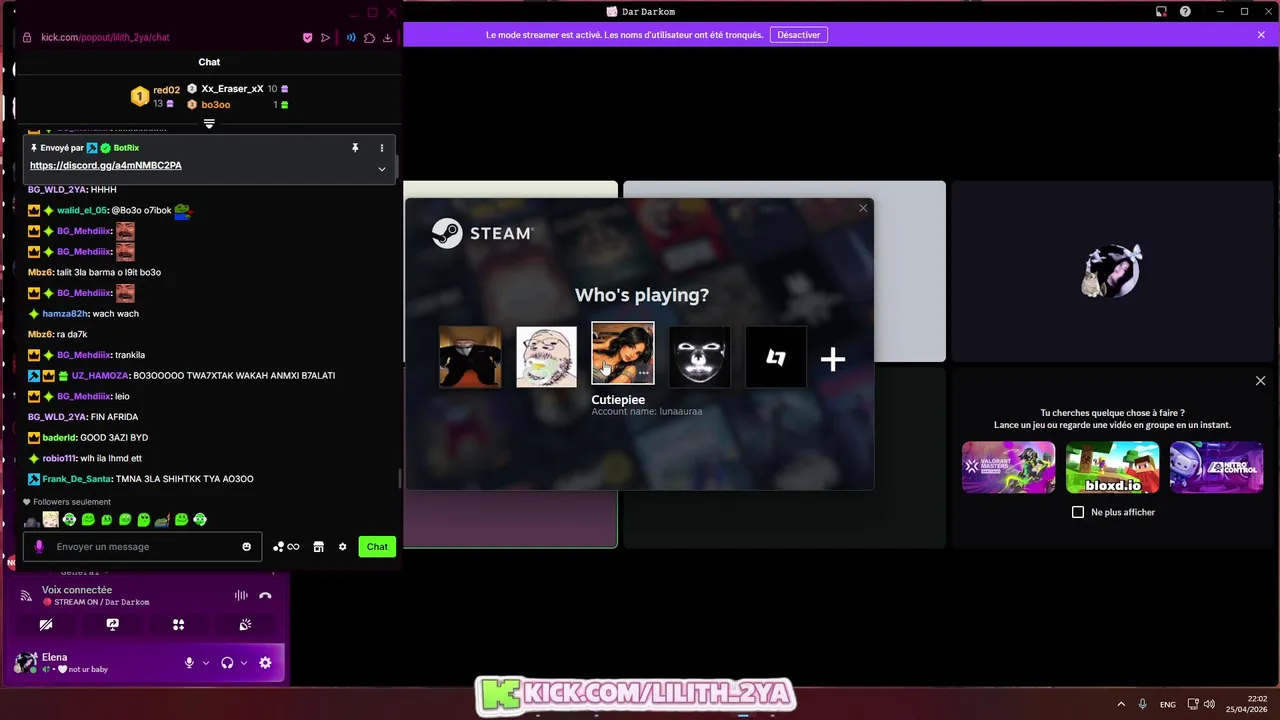Click bo3oo in leaderboard
The width and height of the screenshot is (1280, 720).
coord(216,105)
